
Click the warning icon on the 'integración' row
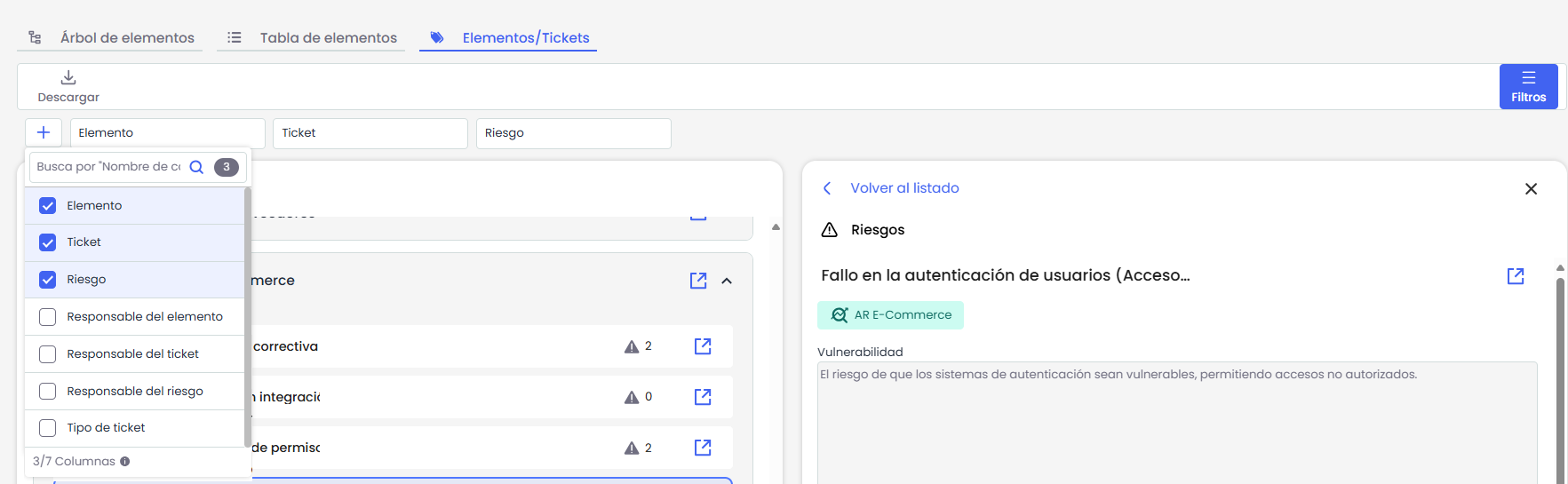pyautogui.click(x=632, y=397)
